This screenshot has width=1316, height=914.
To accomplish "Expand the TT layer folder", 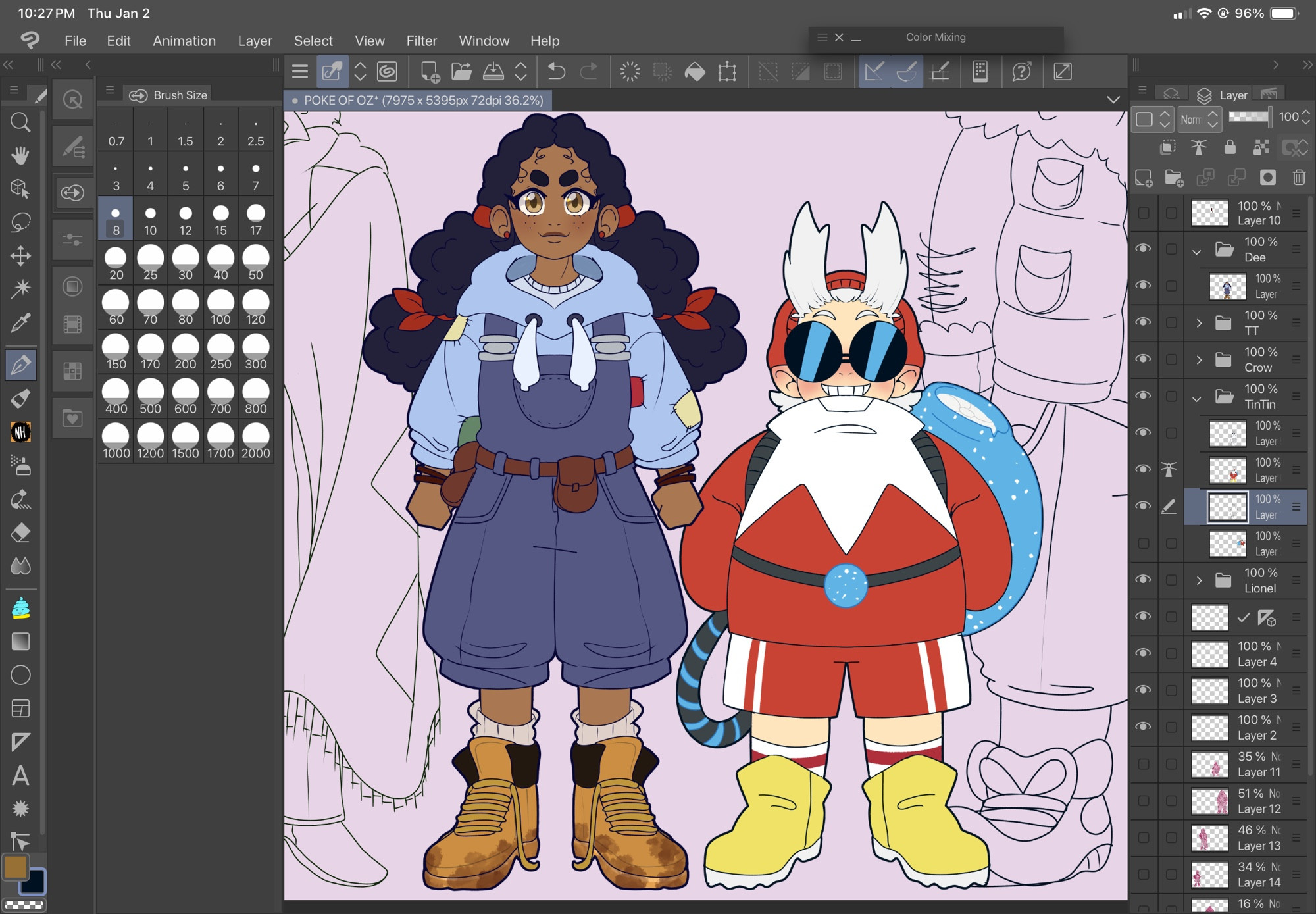I will pyautogui.click(x=1199, y=323).
